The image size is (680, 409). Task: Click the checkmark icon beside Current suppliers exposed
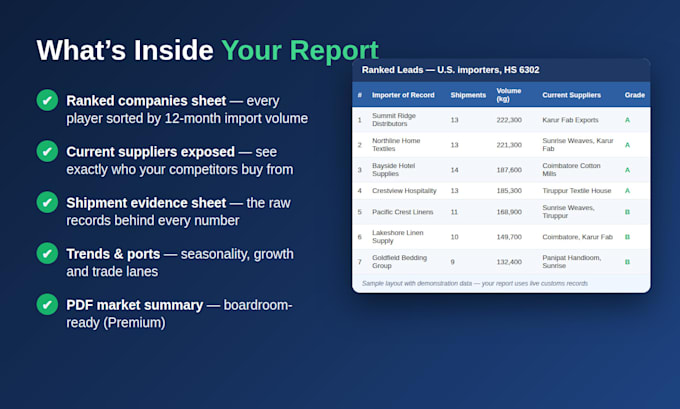click(x=47, y=151)
